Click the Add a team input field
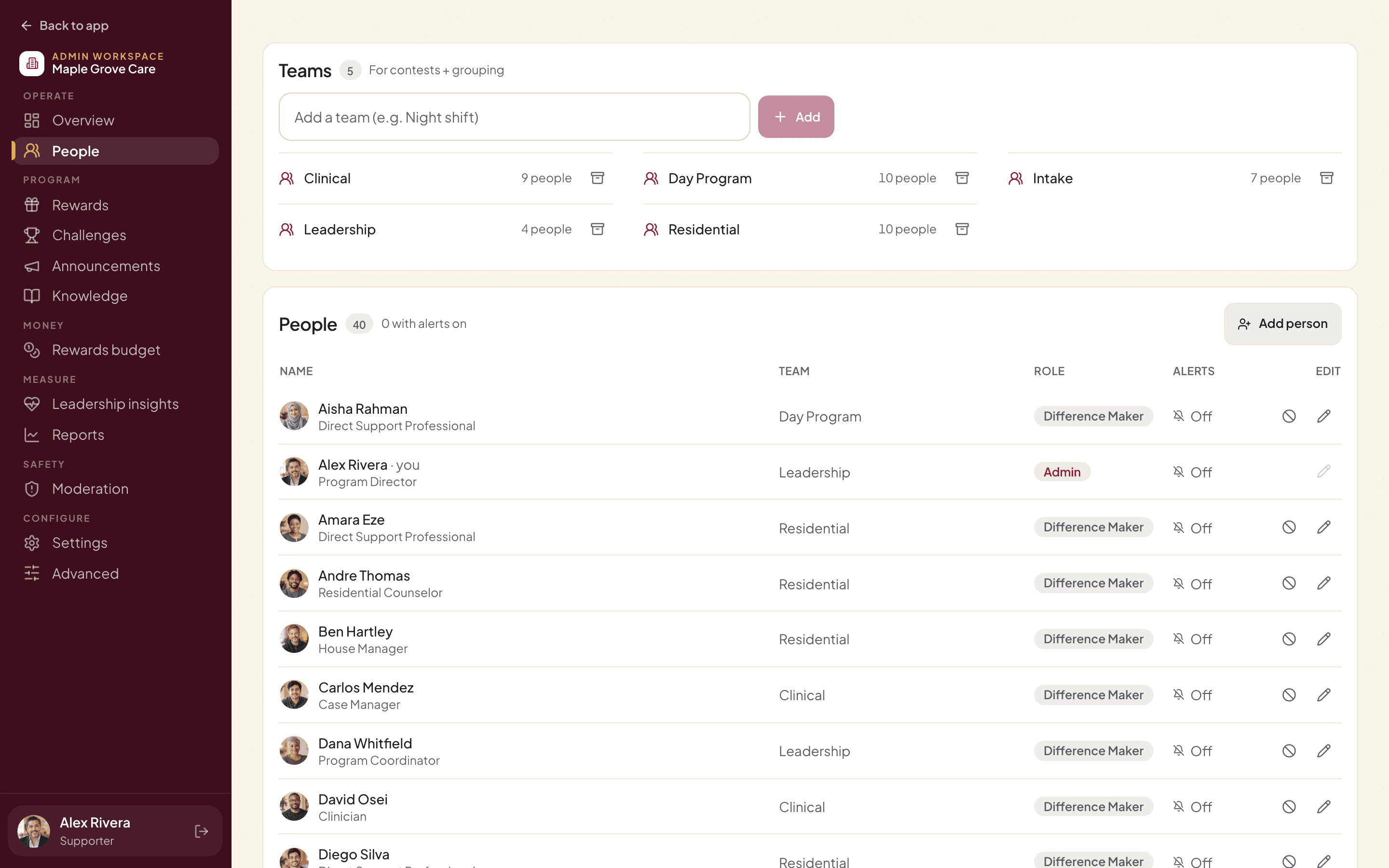The height and width of the screenshot is (868, 1389). pos(514,117)
